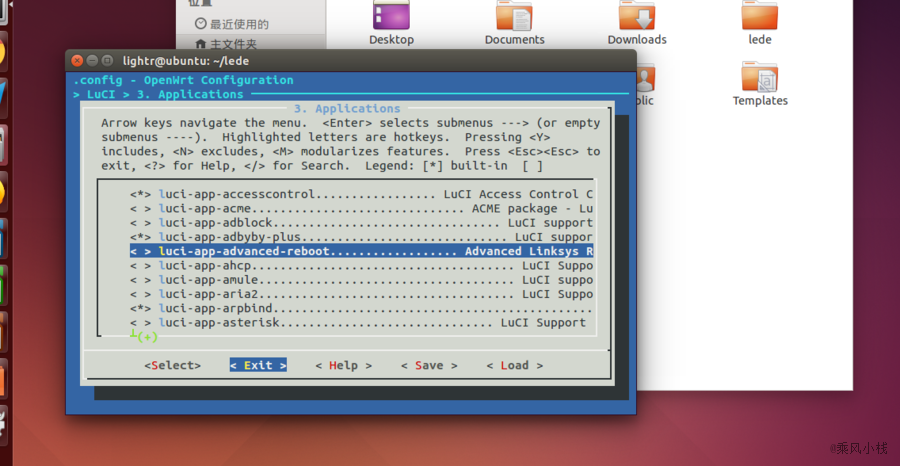Click '.config - OpenWrt Configuration' header
Image resolution: width=900 pixels, height=466 pixels.
click(x=184, y=80)
